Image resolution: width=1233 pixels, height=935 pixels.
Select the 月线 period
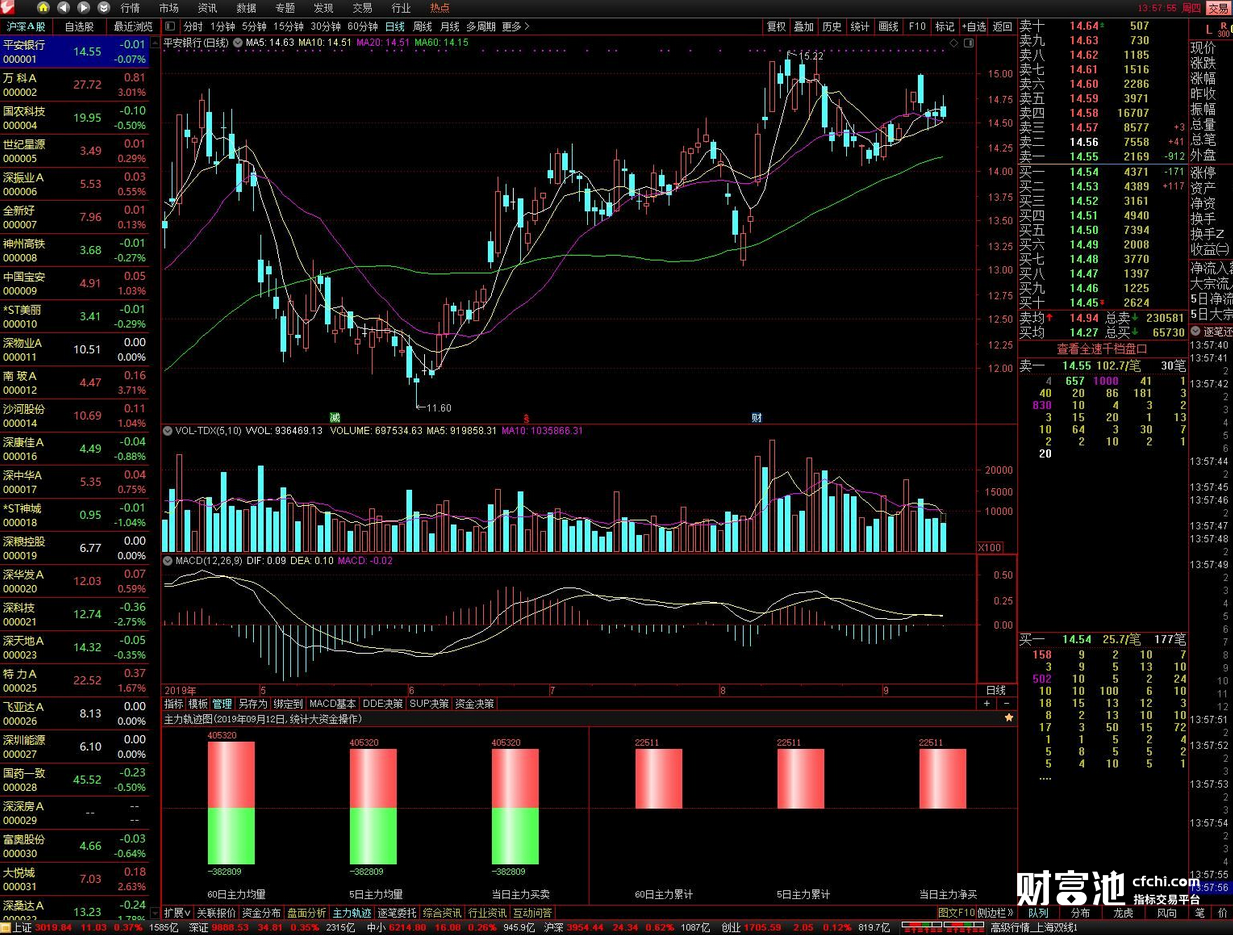(x=450, y=27)
